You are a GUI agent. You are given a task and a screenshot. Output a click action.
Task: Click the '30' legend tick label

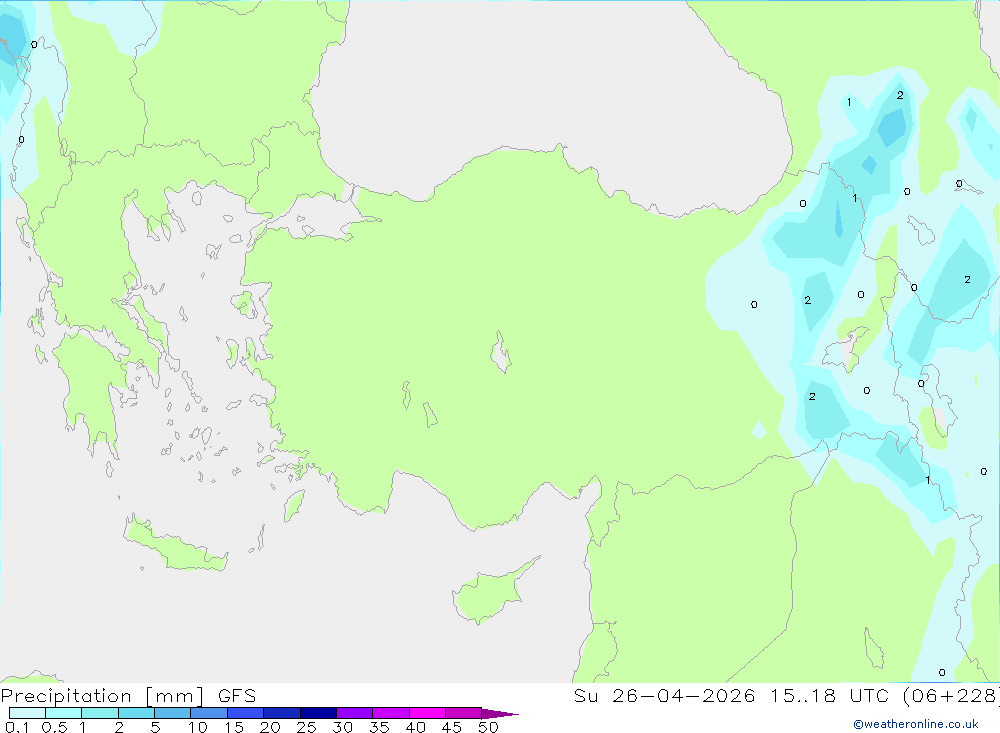pyautogui.click(x=342, y=727)
